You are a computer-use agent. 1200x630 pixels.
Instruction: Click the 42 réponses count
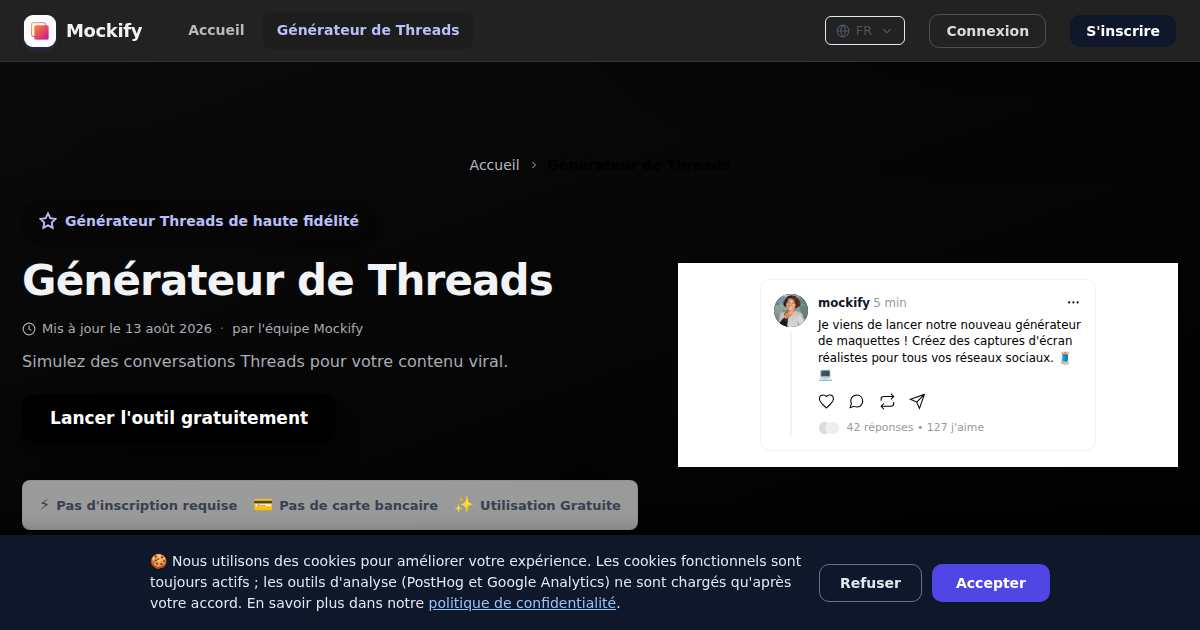point(880,427)
